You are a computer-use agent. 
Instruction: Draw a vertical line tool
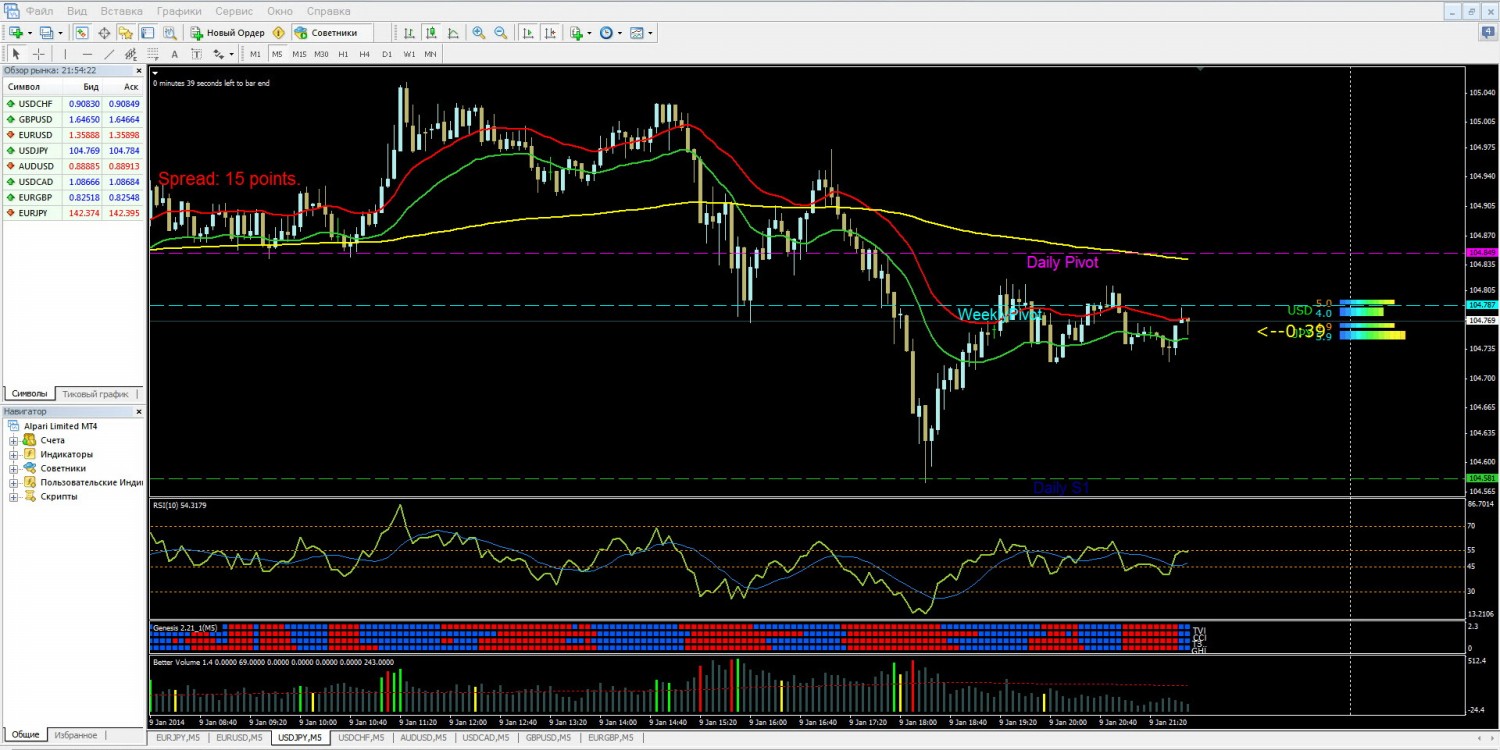[x=65, y=54]
